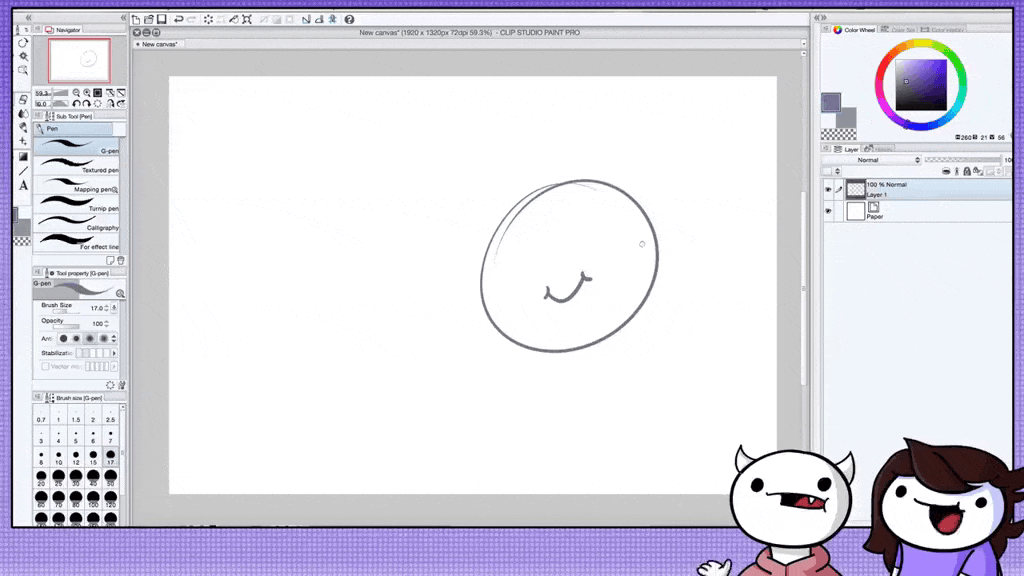This screenshot has width=1024, height=576.
Task: Choose the Turnip pen sub tool
Action: pos(78,204)
